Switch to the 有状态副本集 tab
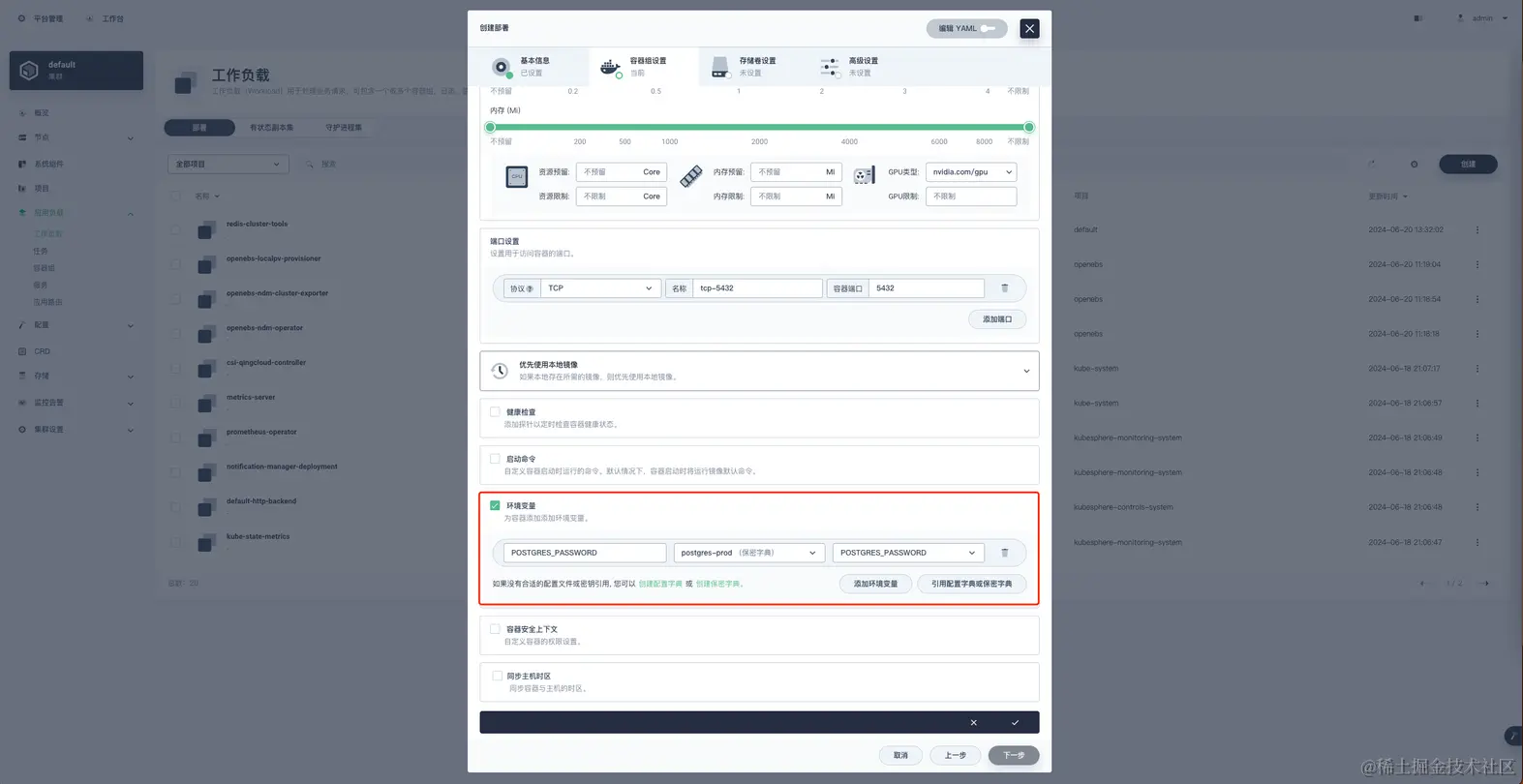Image resolution: width=1523 pixels, height=784 pixels. click(x=272, y=128)
